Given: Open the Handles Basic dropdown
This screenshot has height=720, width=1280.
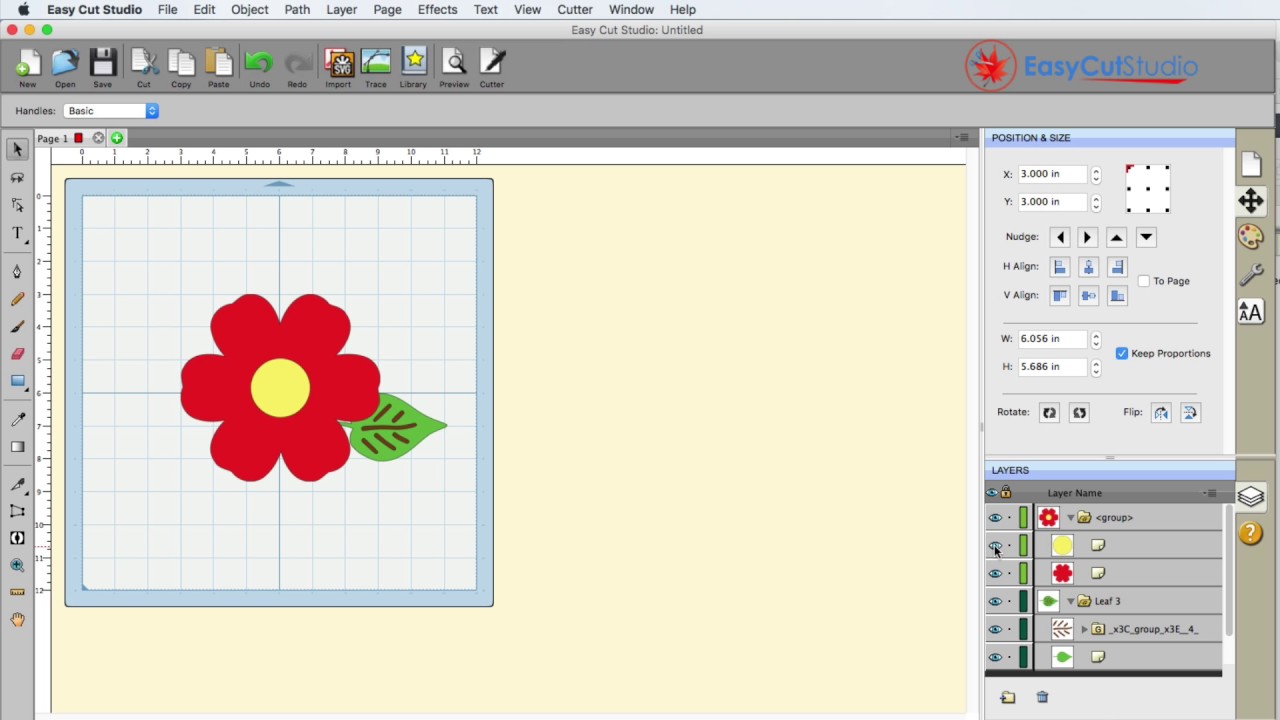Looking at the screenshot, I should (x=111, y=111).
